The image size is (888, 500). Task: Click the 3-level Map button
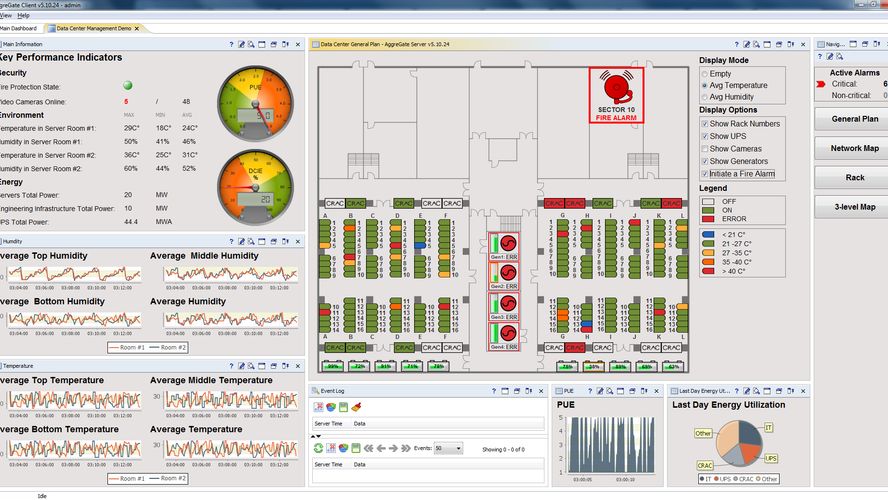click(853, 207)
